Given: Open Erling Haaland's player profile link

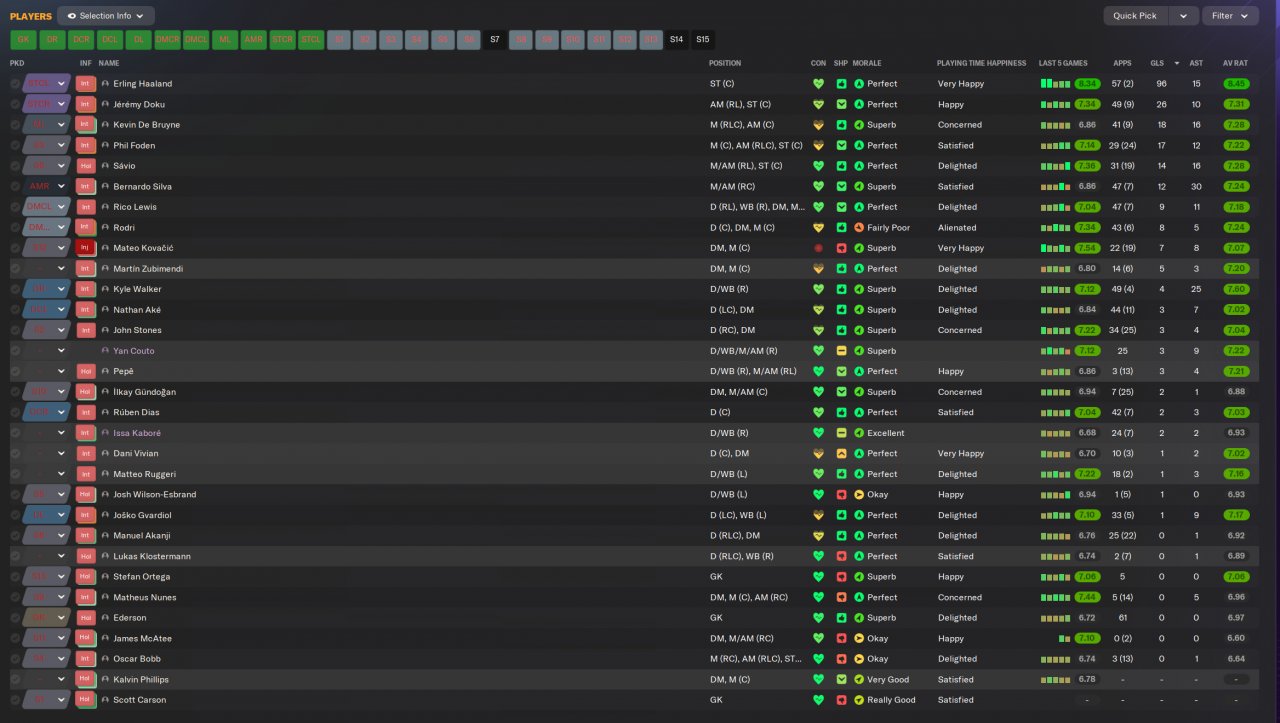Looking at the screenshot, I should (x=143, y=84).
